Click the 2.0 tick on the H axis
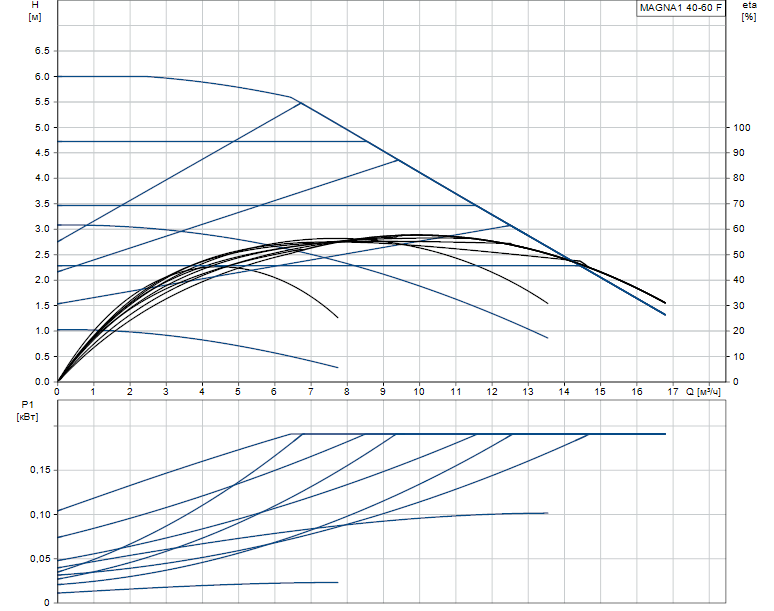Image resolution: width=774 pixels, height=611 pixels. (x=42, y=280)
